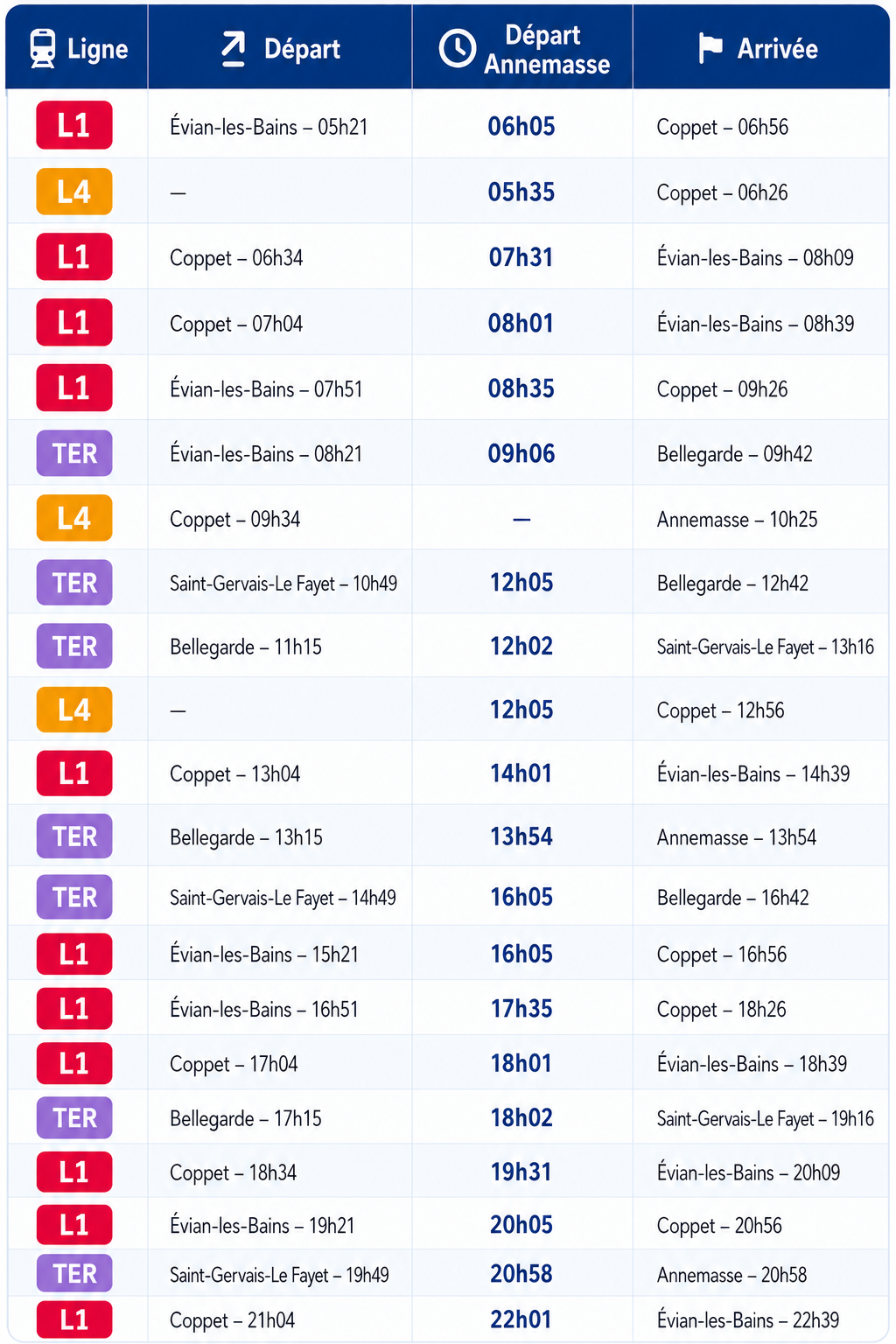
Task: Click departure Coppet – 18h34
Action: click(233, 1172)
